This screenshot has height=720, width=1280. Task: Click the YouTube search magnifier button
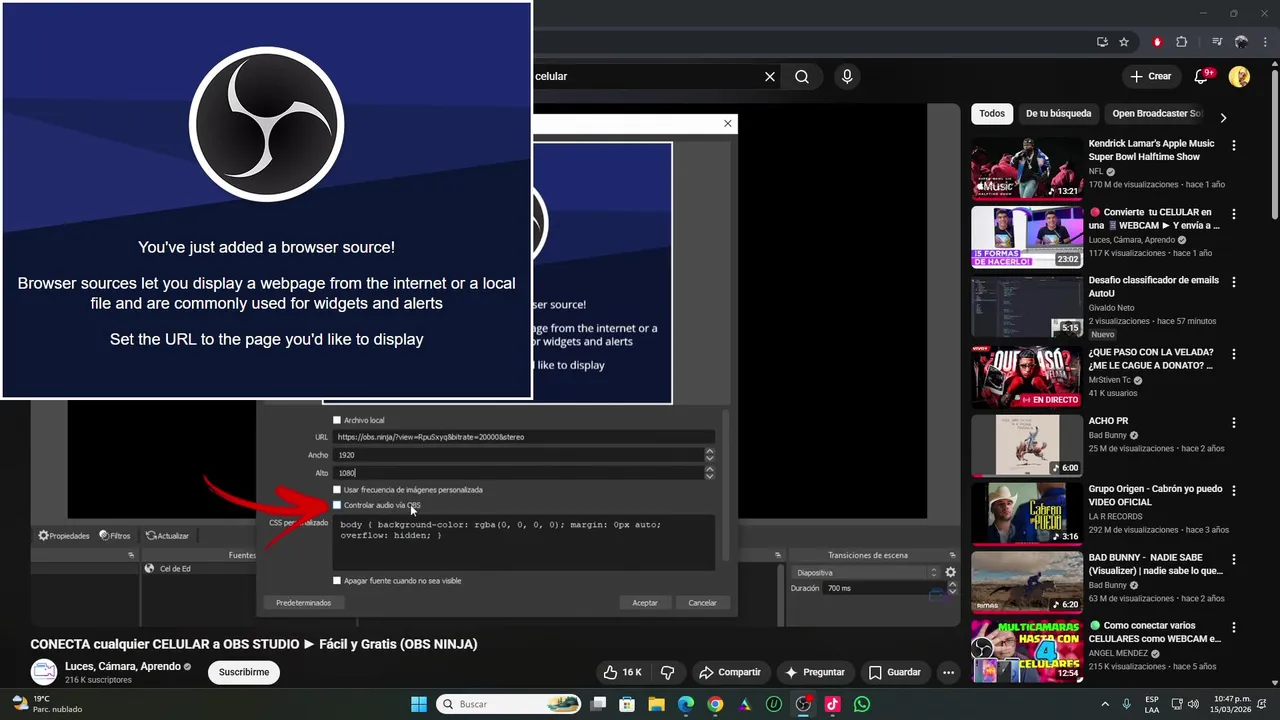tap(802, 76)
